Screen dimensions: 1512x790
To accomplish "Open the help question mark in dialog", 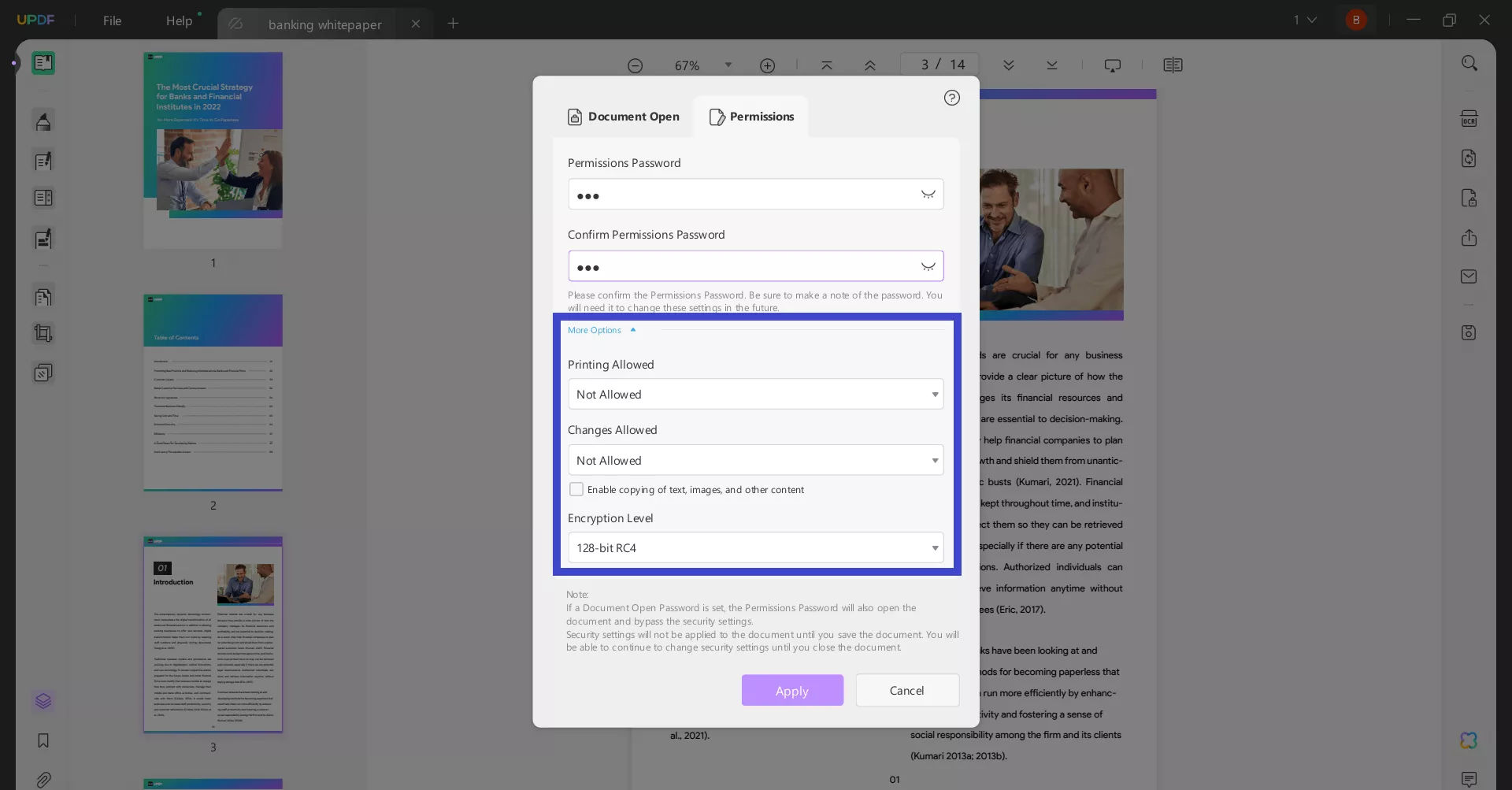I will click(951, 98).
